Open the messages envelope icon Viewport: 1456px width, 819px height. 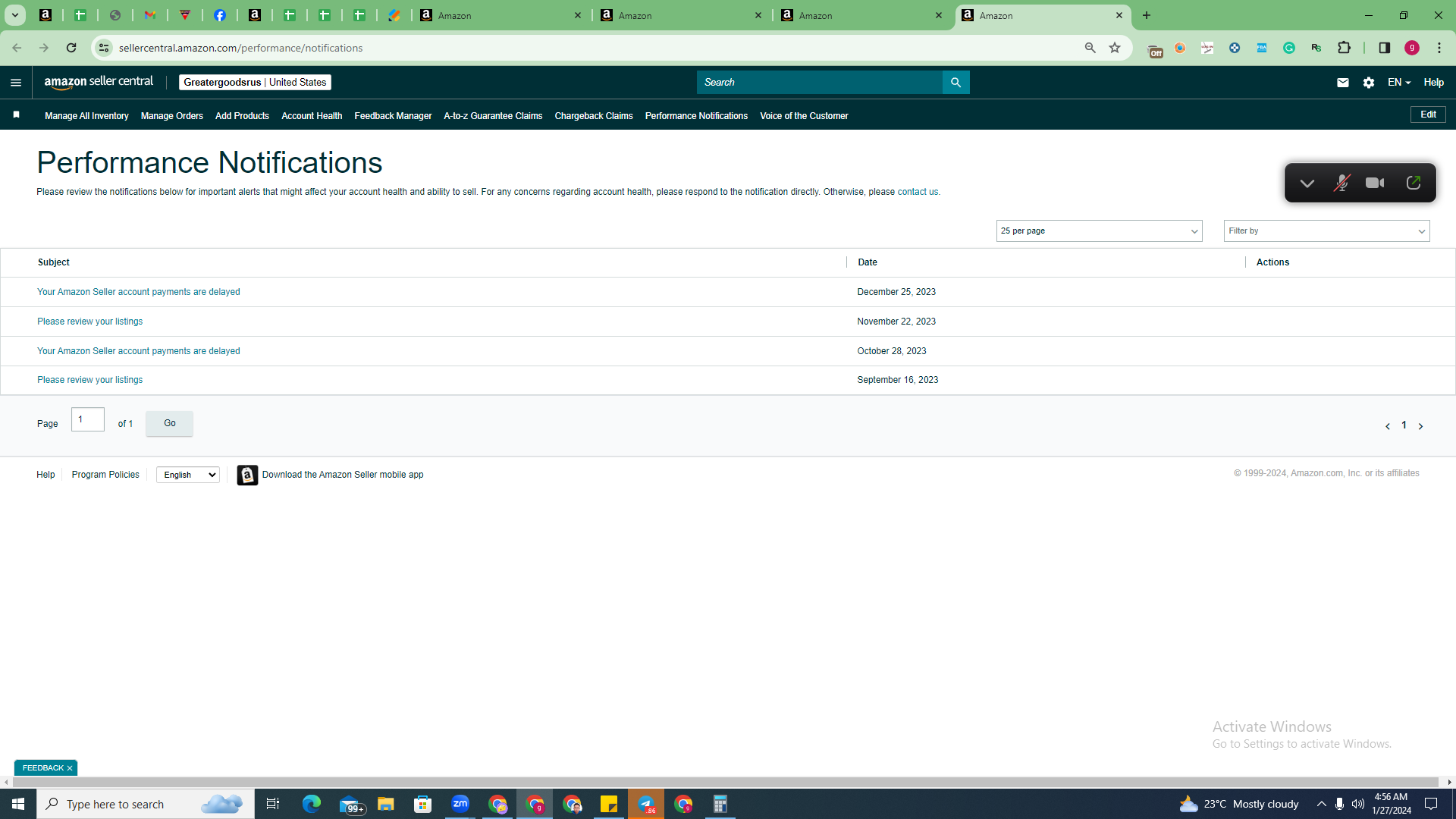1342,83
